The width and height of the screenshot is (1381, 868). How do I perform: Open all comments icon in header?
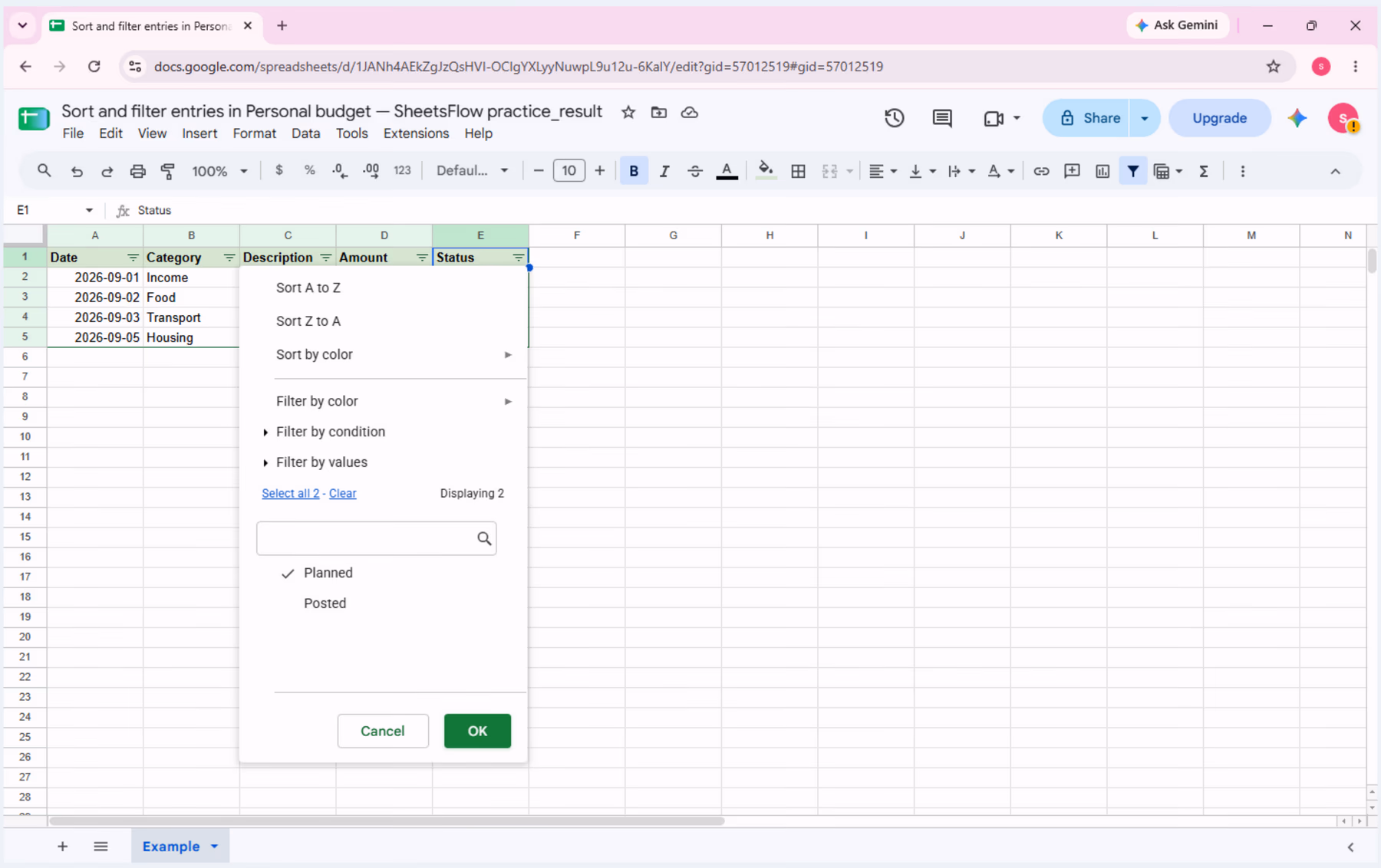[942, 118]
